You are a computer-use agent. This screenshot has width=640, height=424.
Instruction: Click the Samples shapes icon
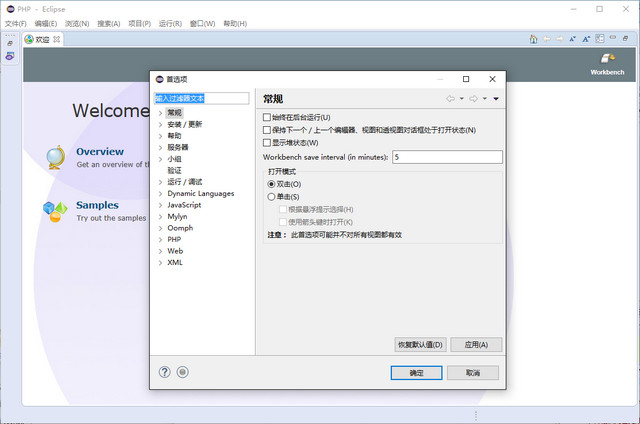click(55, 210)
